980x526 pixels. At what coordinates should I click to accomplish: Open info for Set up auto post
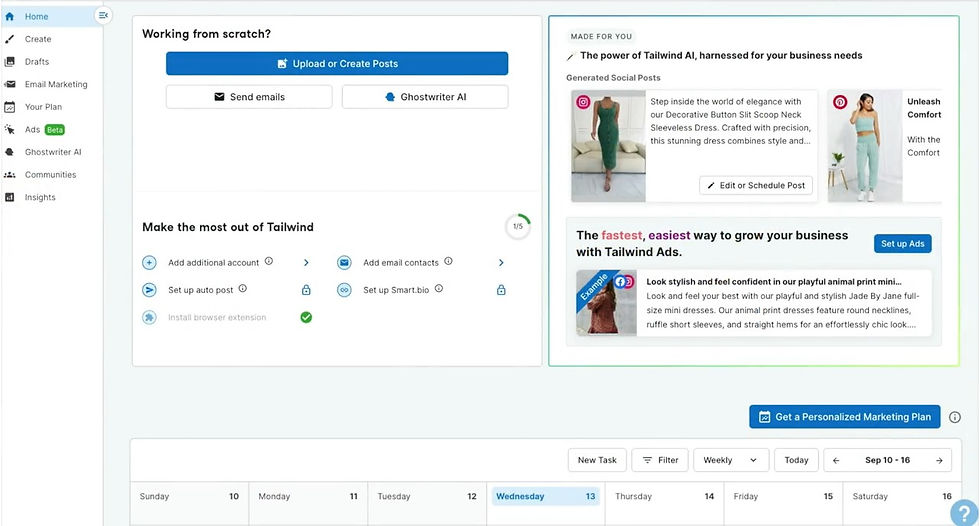click(242, 289)
